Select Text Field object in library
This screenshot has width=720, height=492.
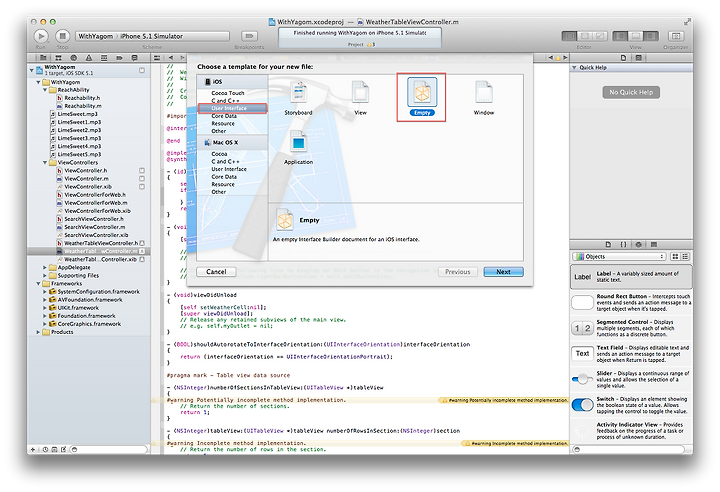[x=631, y=354]
